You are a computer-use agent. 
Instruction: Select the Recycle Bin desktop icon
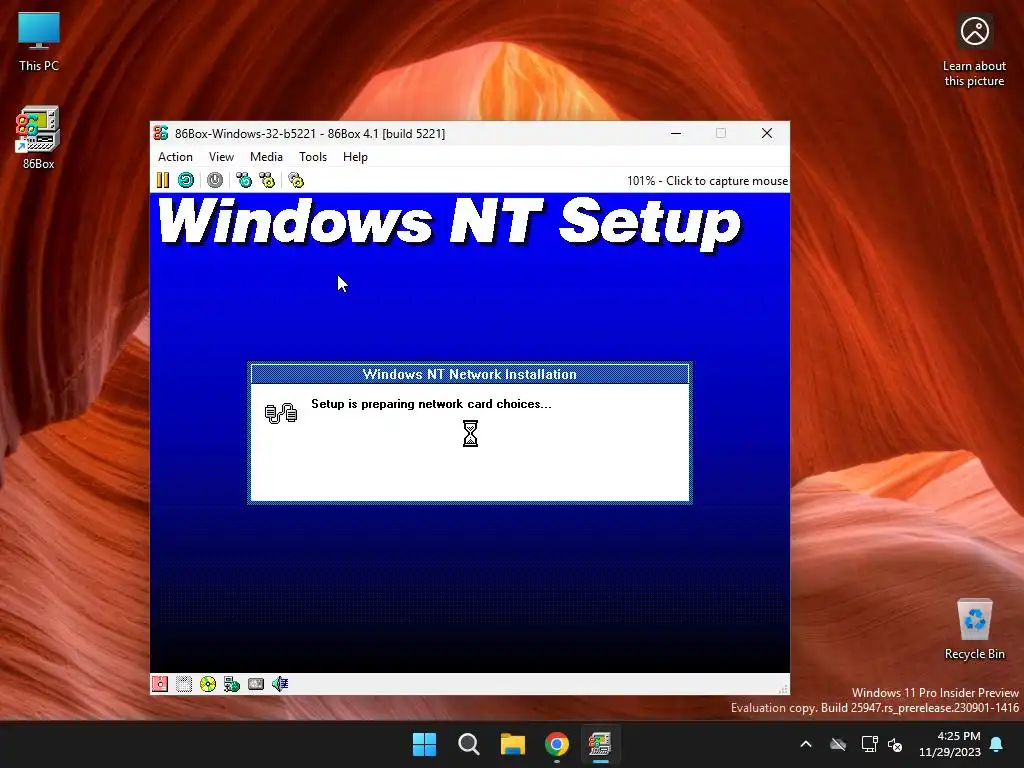point(974,630)
